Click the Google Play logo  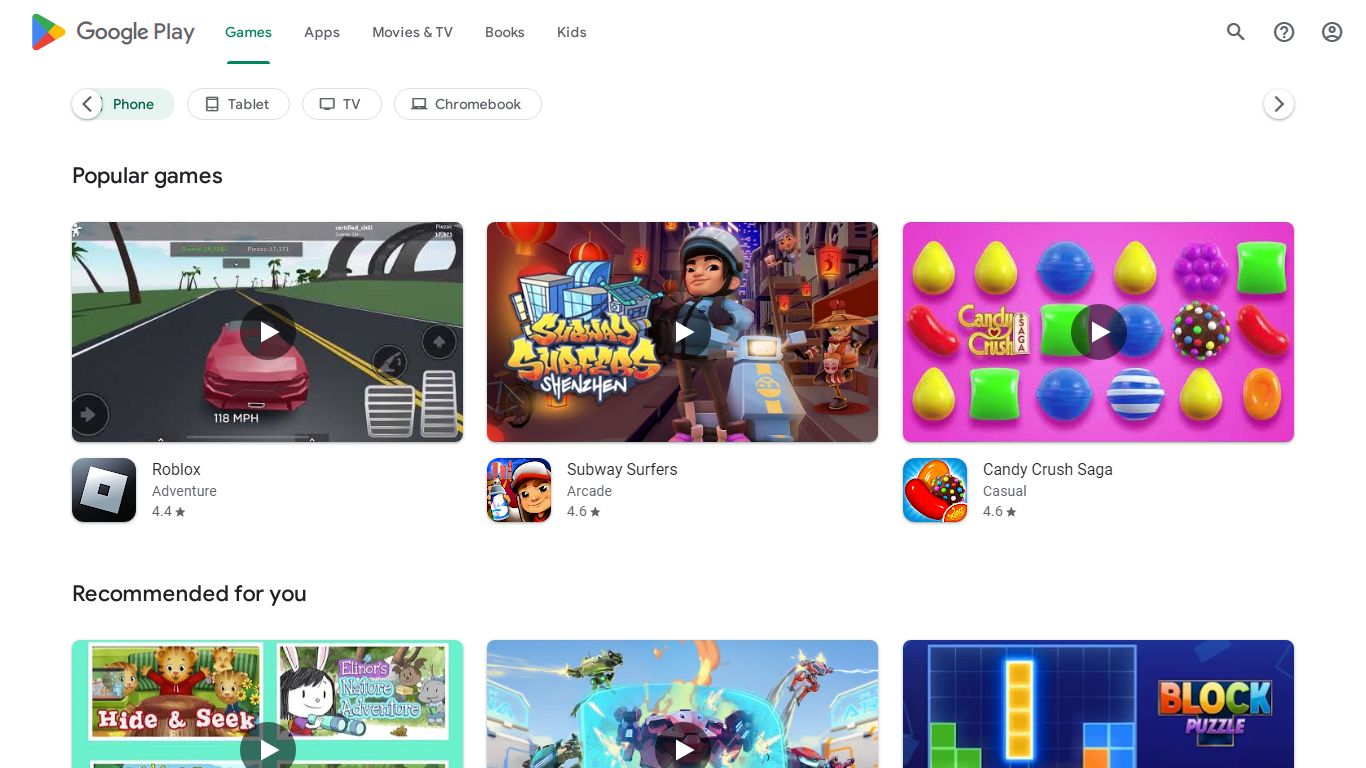tap(113, 32)
